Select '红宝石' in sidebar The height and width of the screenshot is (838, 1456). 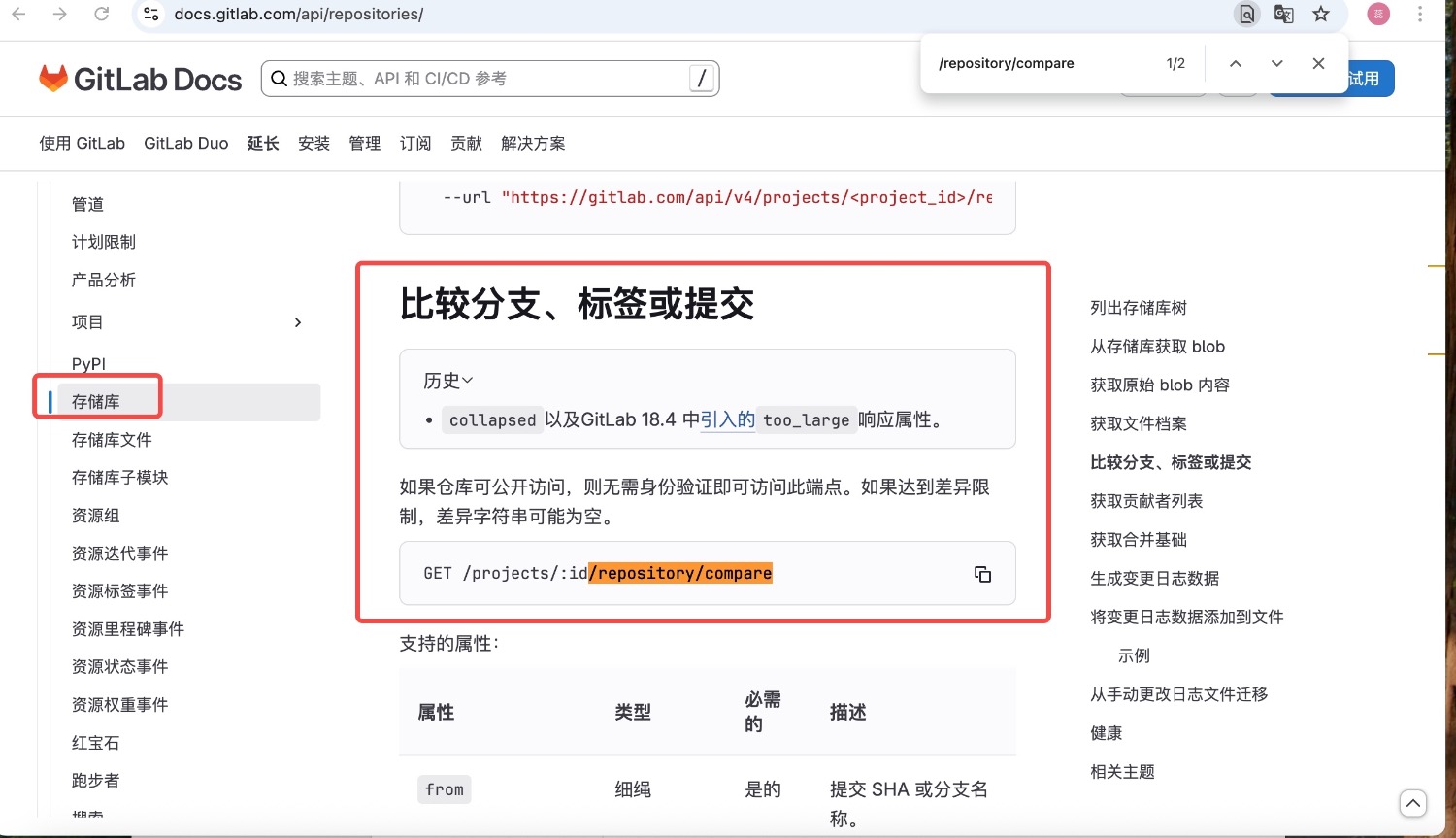click(x=96, y=743)
